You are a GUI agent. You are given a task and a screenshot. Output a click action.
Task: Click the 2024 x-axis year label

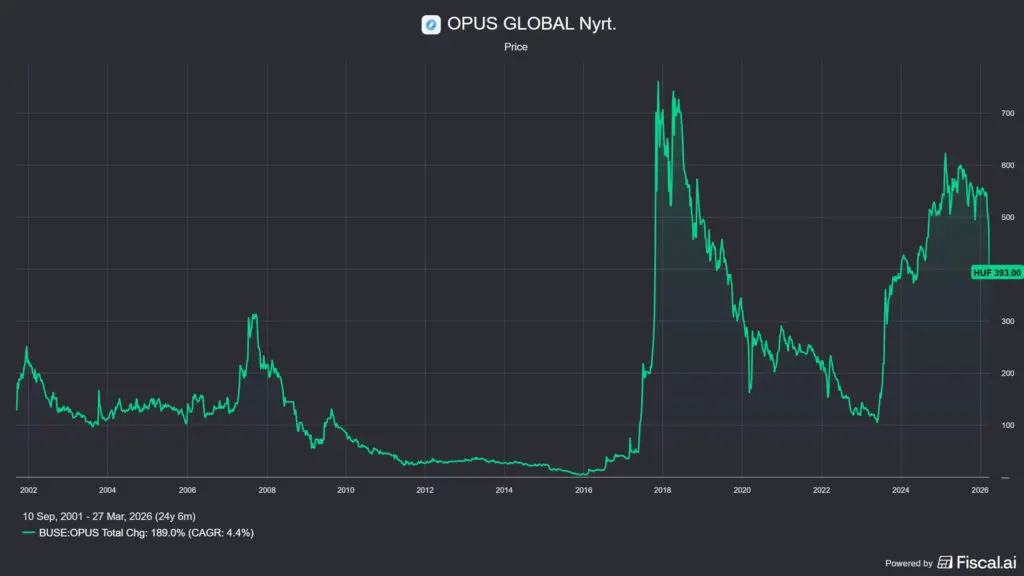click(x=901, y=490)
